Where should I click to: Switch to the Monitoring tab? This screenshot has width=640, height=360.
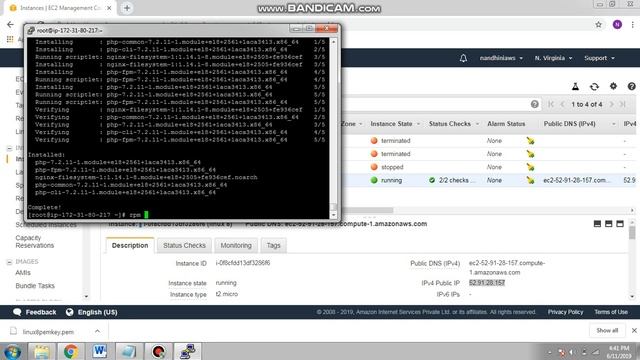(236, 245)
